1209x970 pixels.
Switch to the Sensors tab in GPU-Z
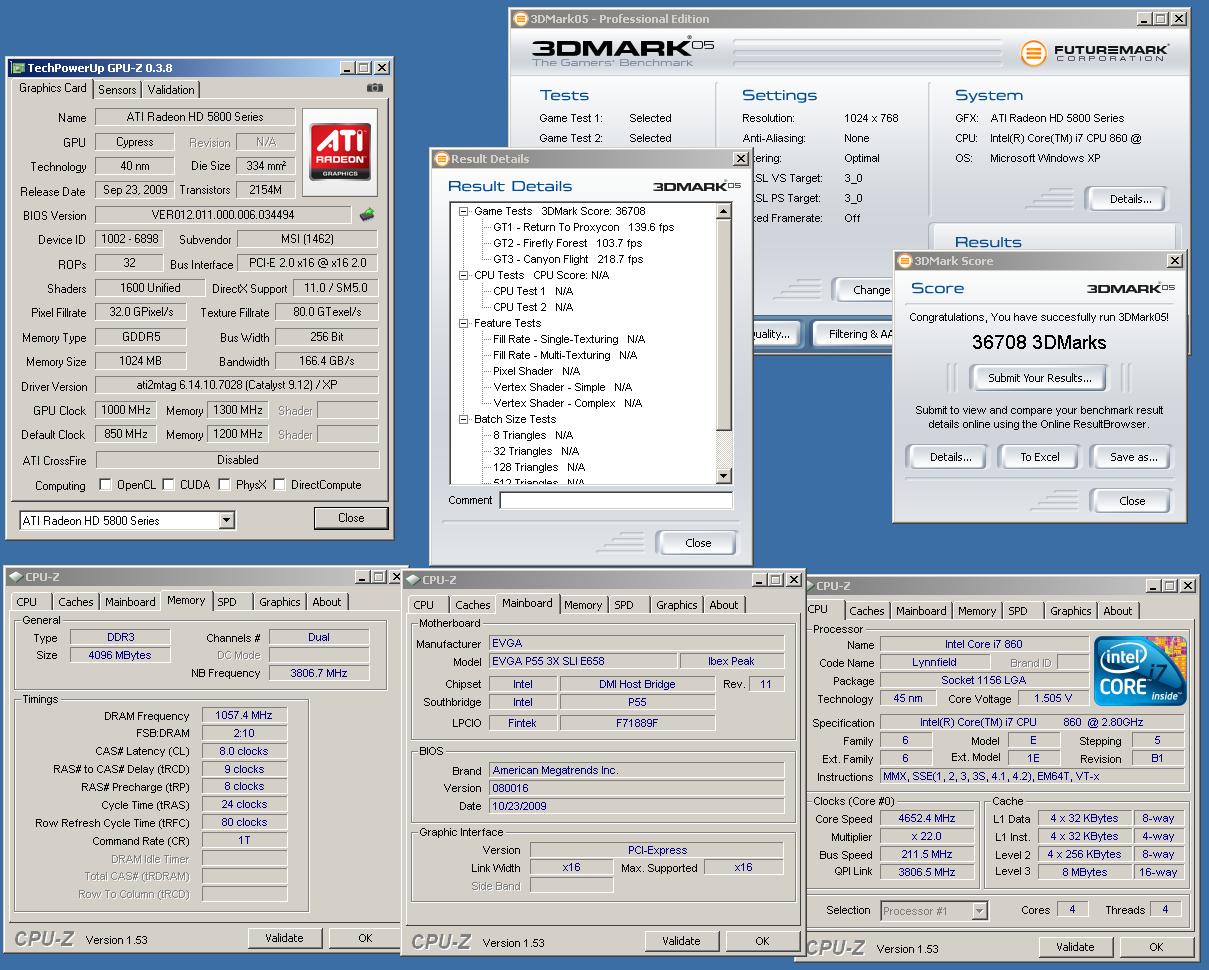tap(117, 90)
